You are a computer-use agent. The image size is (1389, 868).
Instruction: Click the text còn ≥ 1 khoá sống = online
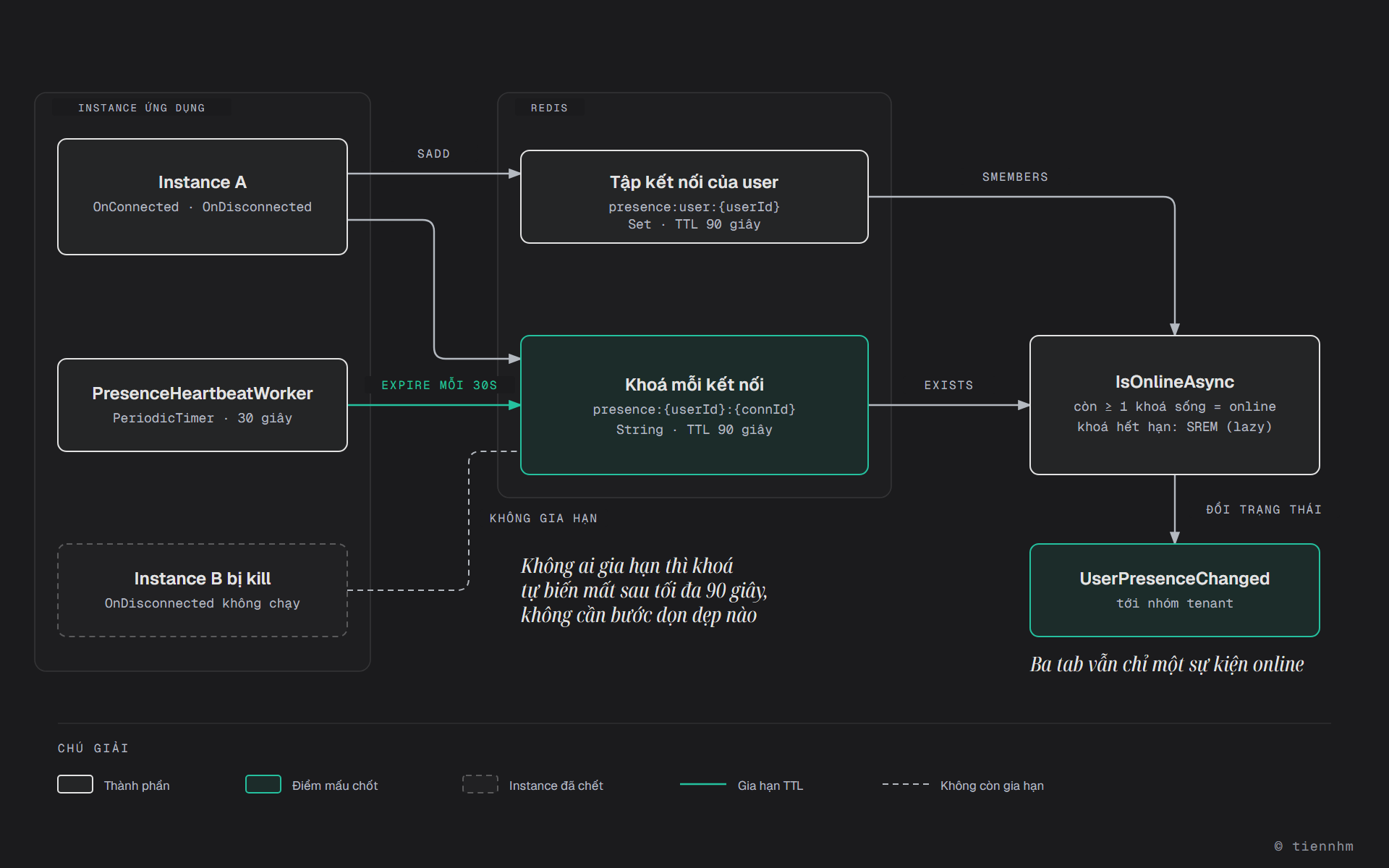click(1175, 407)
